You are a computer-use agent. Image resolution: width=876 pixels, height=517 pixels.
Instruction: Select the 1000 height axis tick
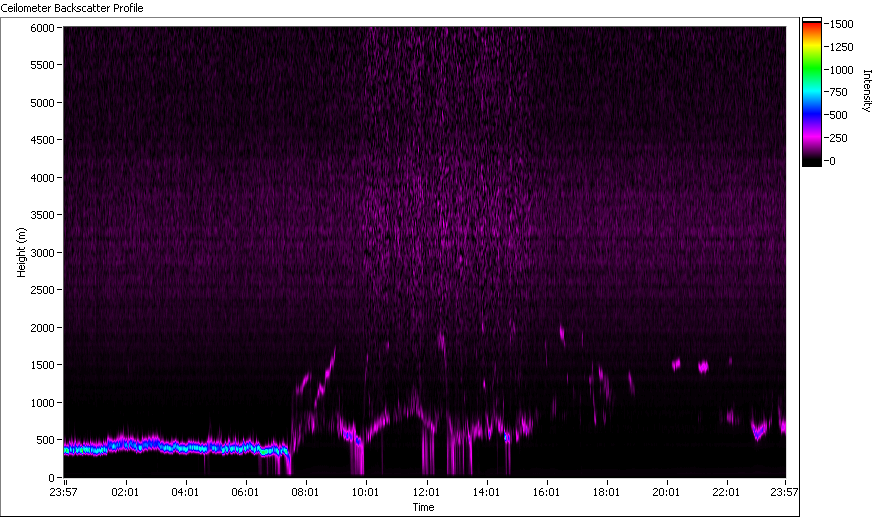42,402
